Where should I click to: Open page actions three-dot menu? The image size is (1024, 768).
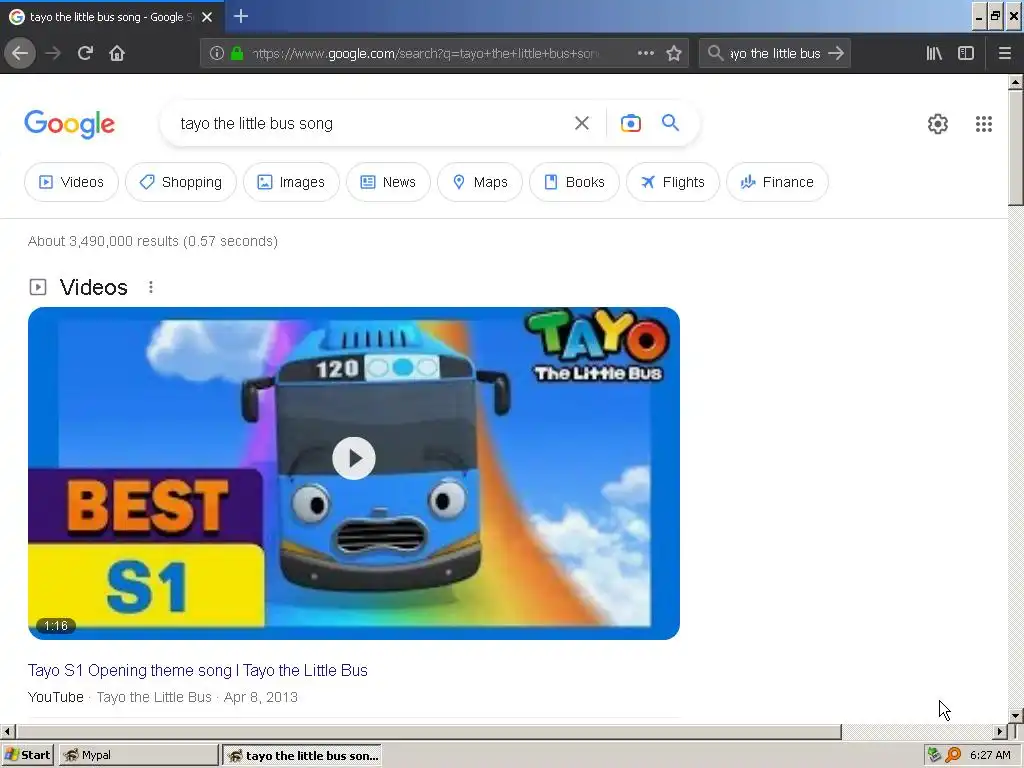[645, 53]
